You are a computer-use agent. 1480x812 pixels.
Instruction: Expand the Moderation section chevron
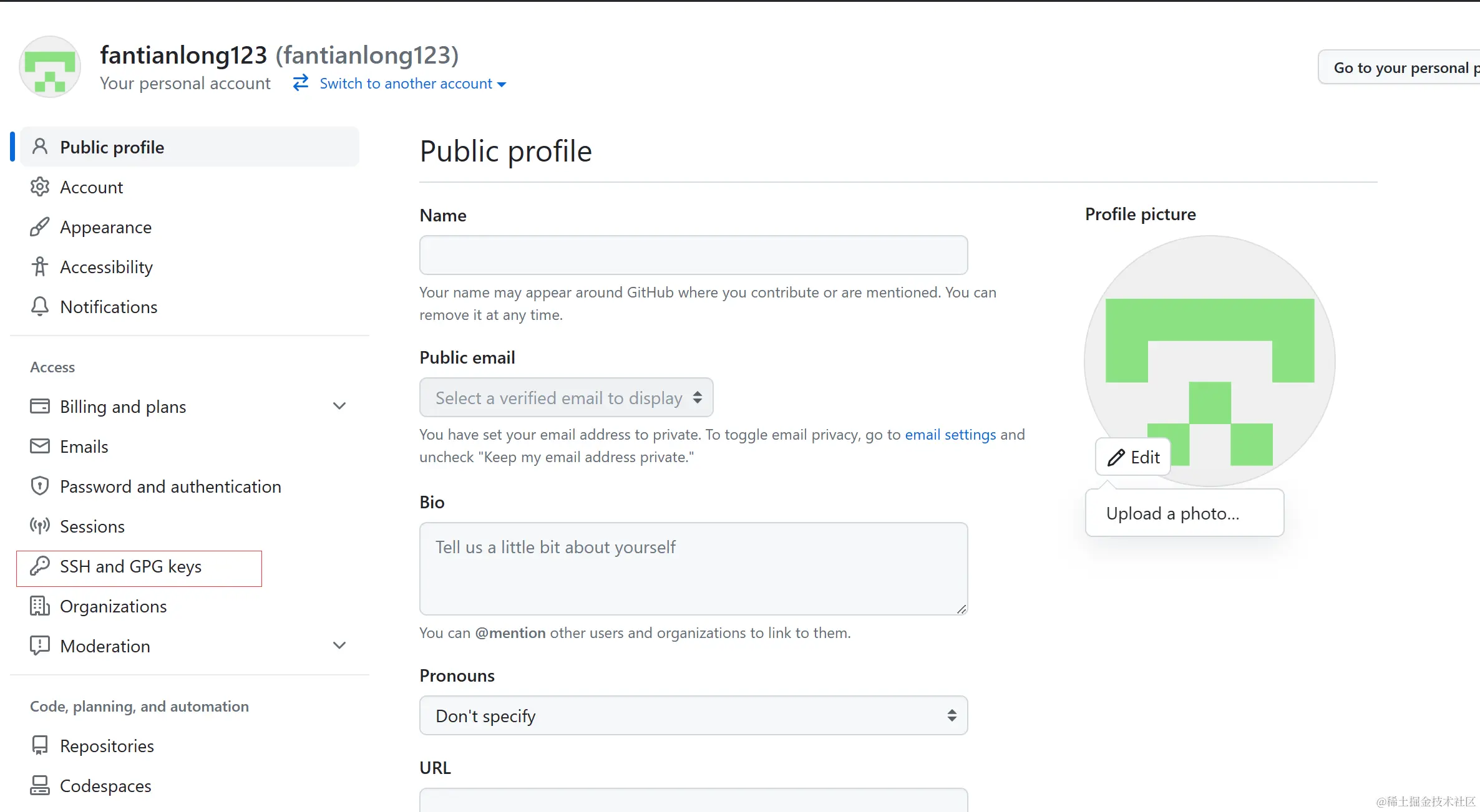coord(339,646)
